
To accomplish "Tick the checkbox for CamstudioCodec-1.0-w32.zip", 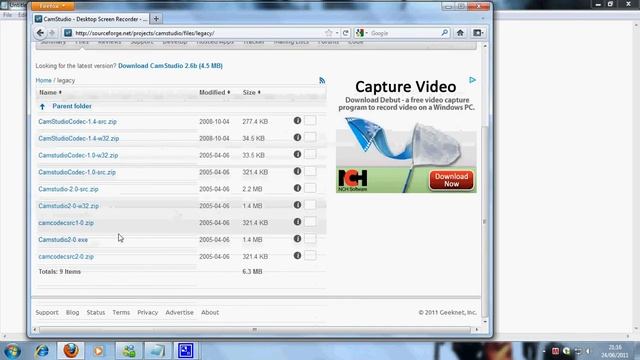I will 310,154.
